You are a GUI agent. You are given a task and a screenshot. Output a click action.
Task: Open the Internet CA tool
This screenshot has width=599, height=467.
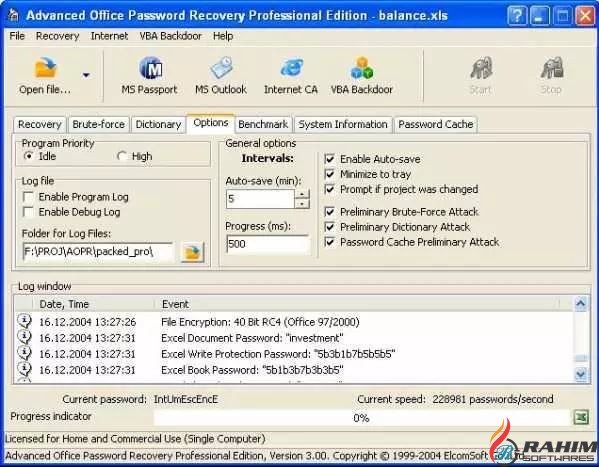coord(291,76)
